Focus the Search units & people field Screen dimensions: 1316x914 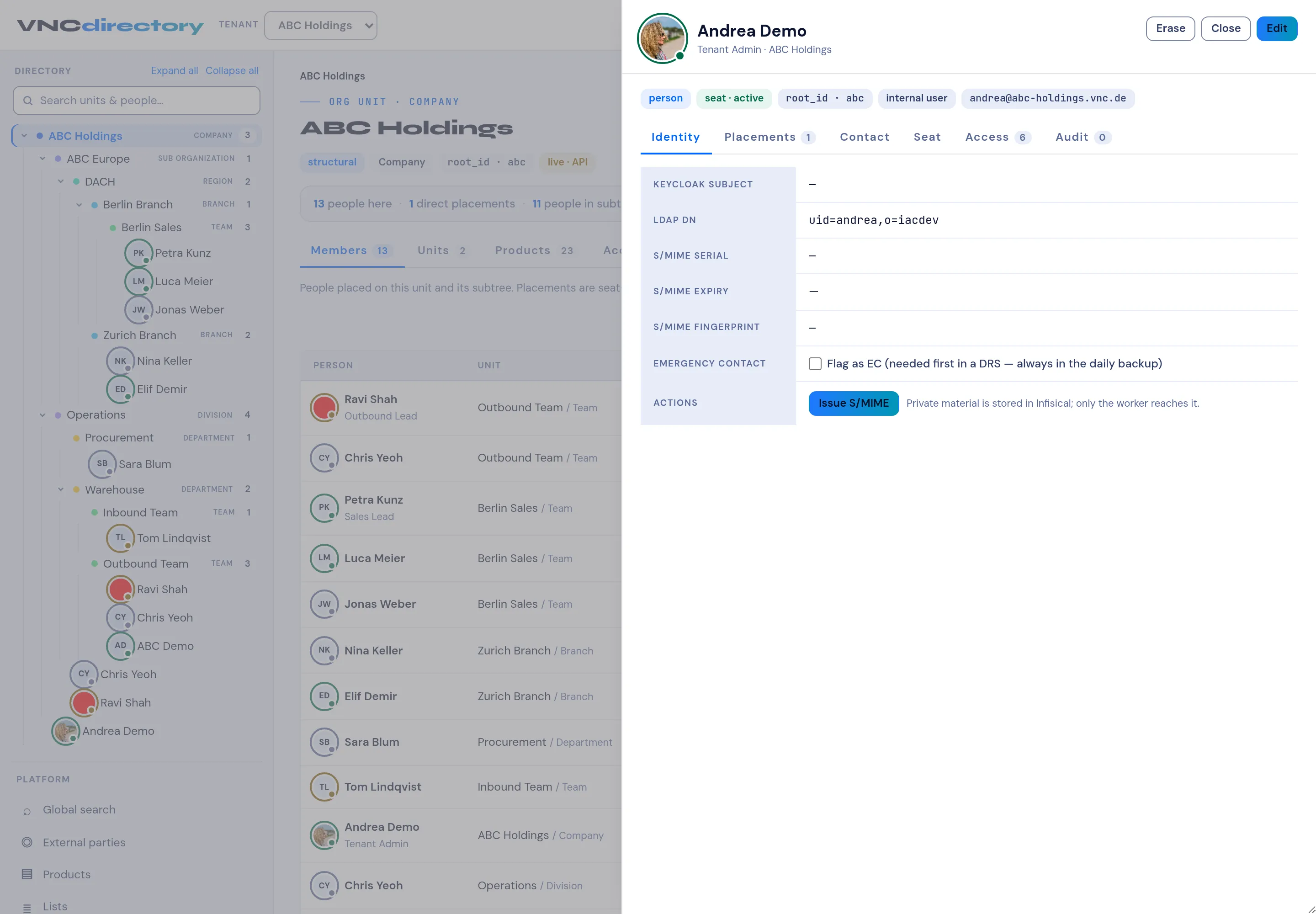(x=136, y=101)
